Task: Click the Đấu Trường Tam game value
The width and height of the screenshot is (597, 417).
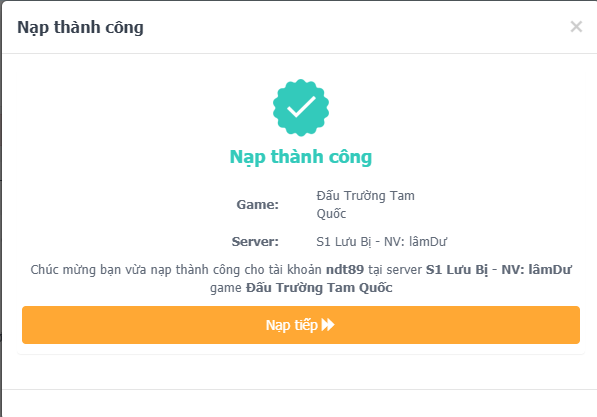Action: (366, 196)
